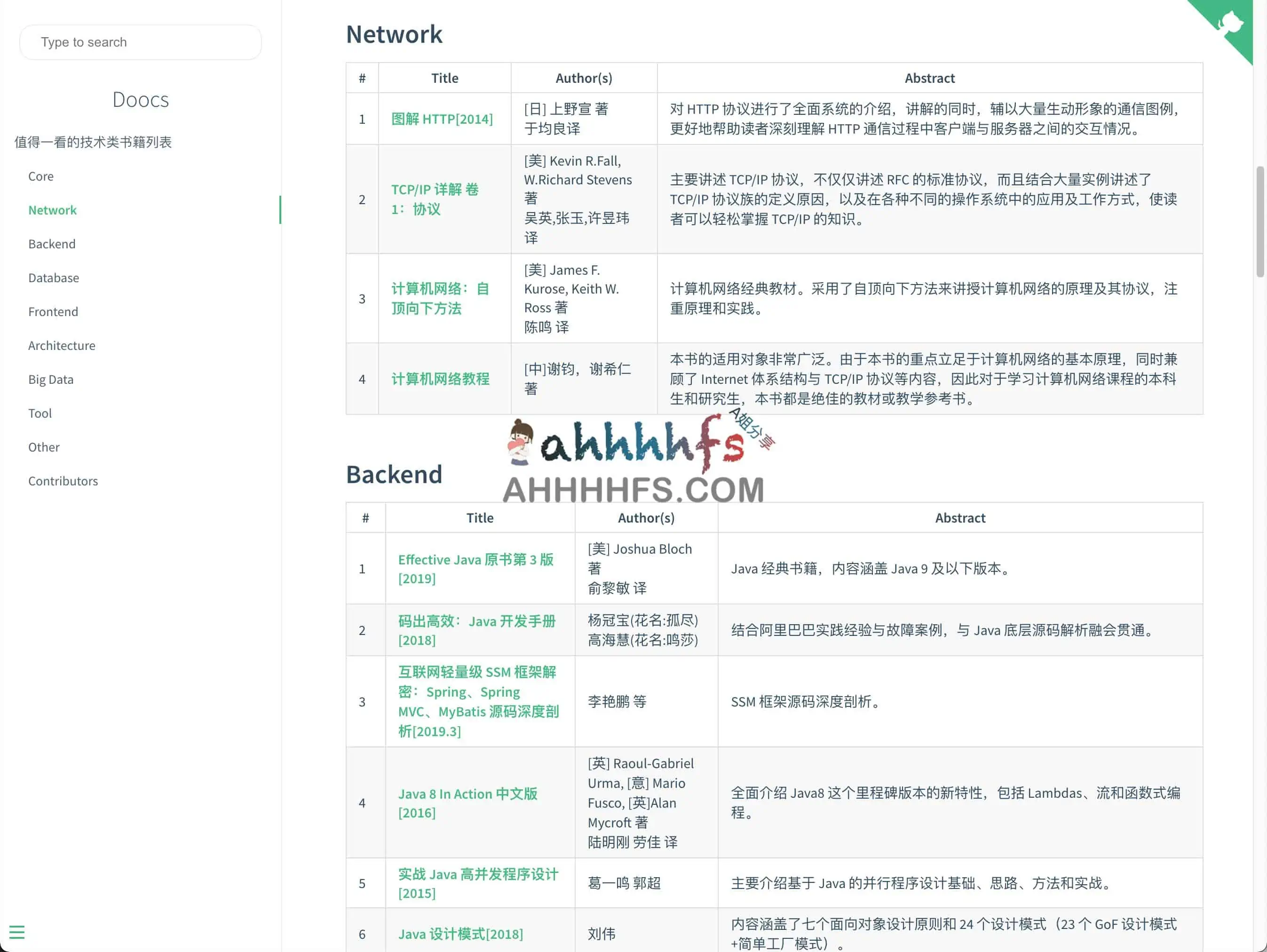
Task: View the Contributors page
Action: (63, 481)
